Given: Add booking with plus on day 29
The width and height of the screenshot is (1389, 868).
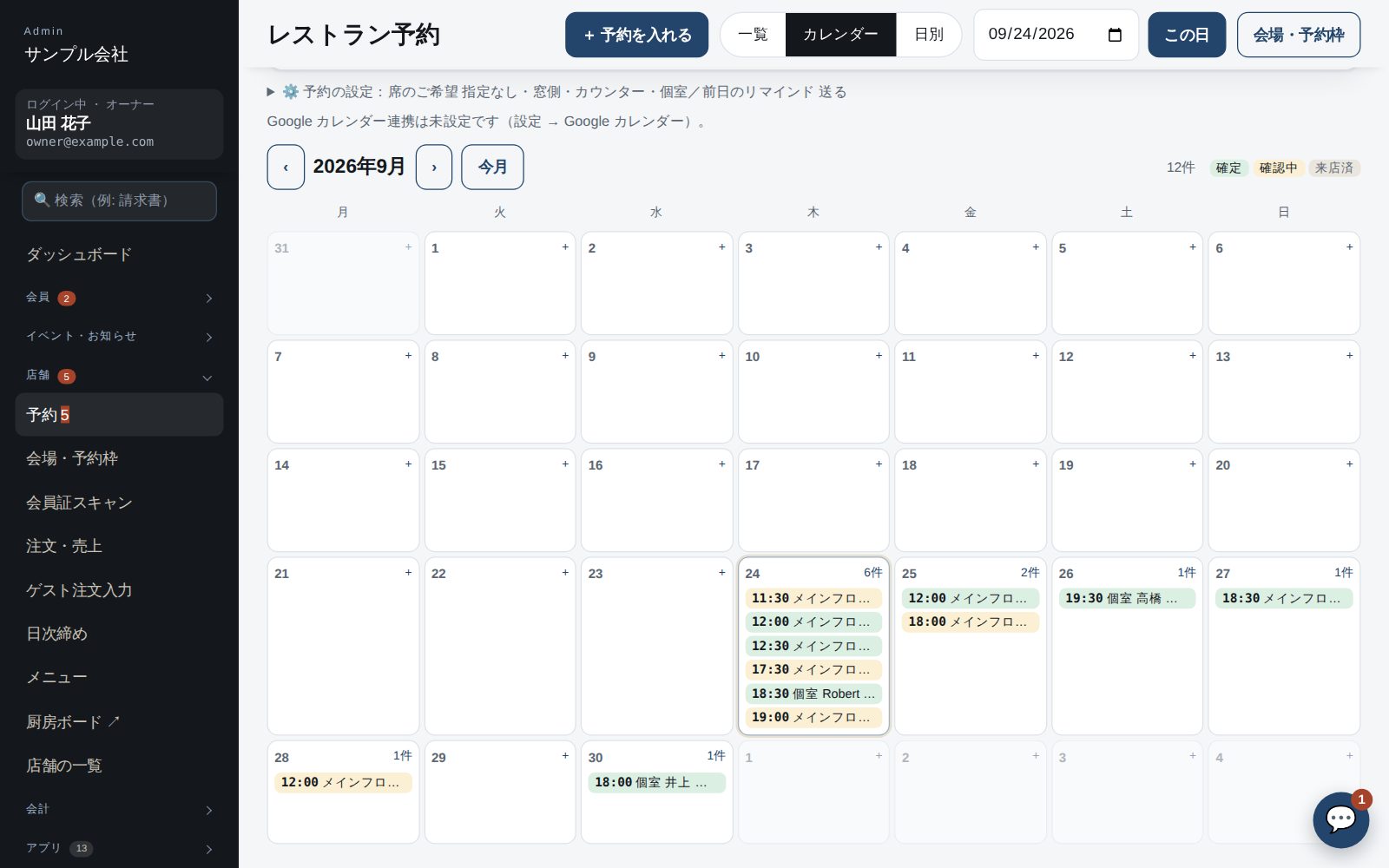Looking at the screenshot, I should (x=565, y=756).
